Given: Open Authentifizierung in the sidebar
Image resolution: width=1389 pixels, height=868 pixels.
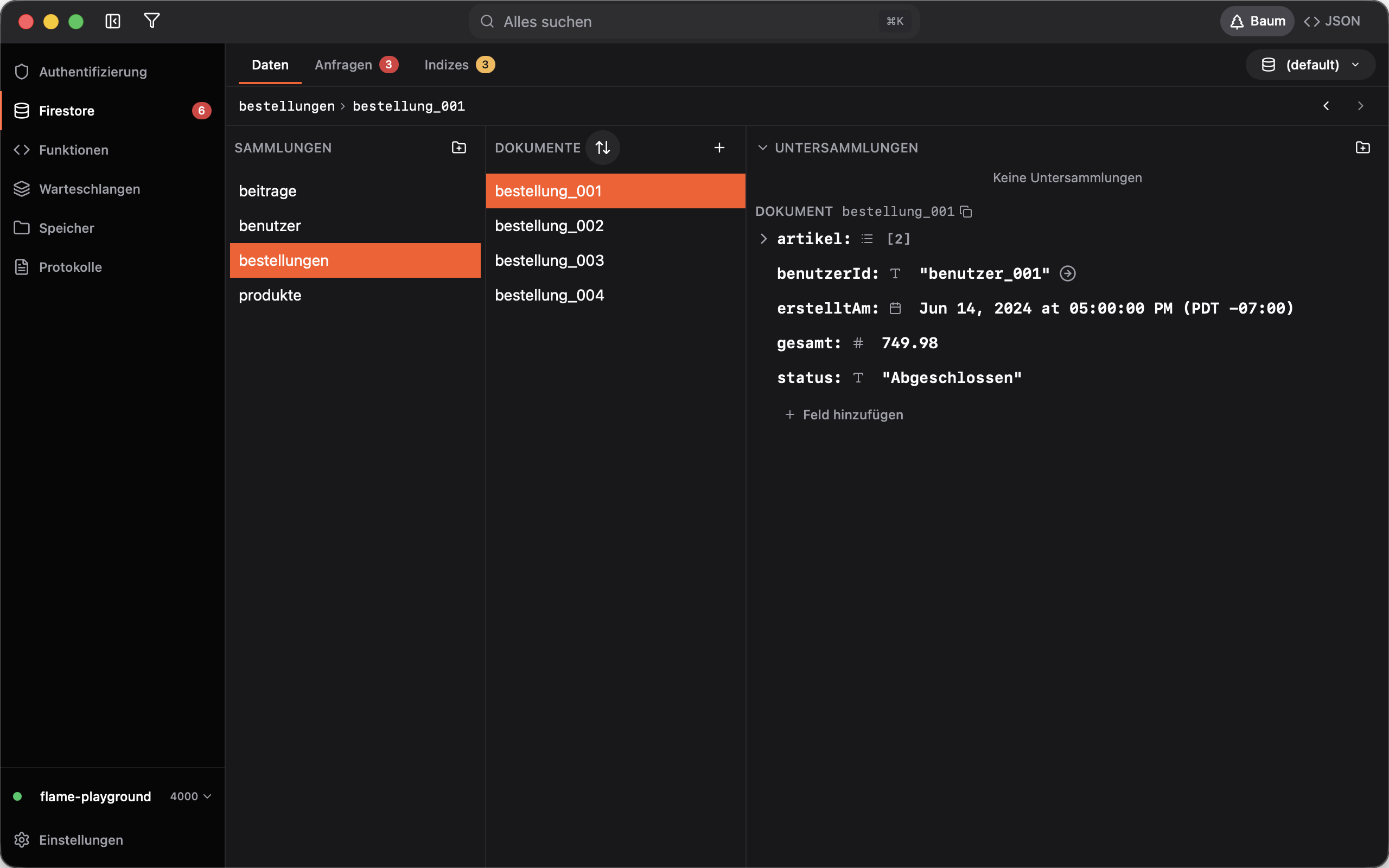Looking at the screenshot, I should pyautogui.click(x=112, y=72).
